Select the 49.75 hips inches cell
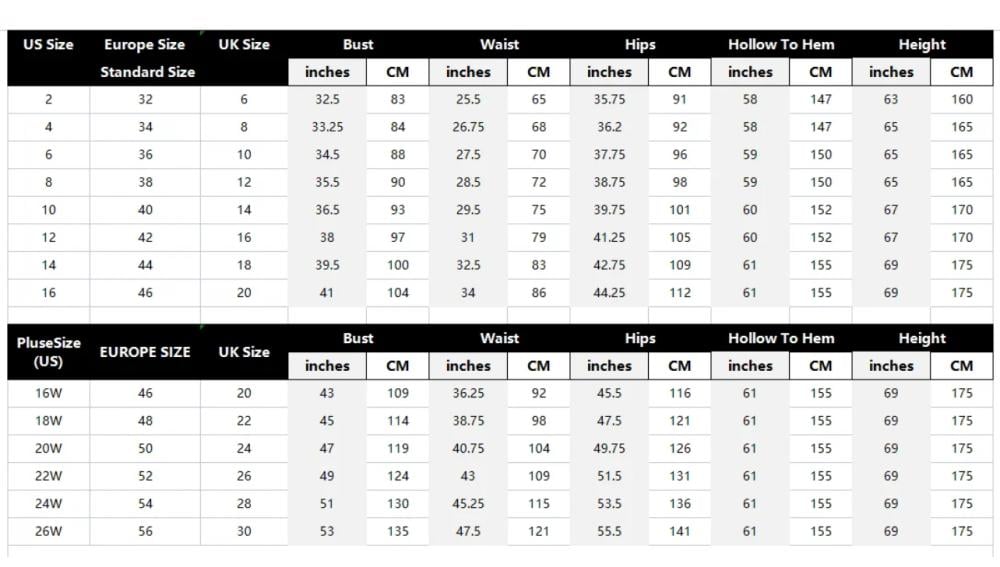1000x567 pixels. [609, 448]
